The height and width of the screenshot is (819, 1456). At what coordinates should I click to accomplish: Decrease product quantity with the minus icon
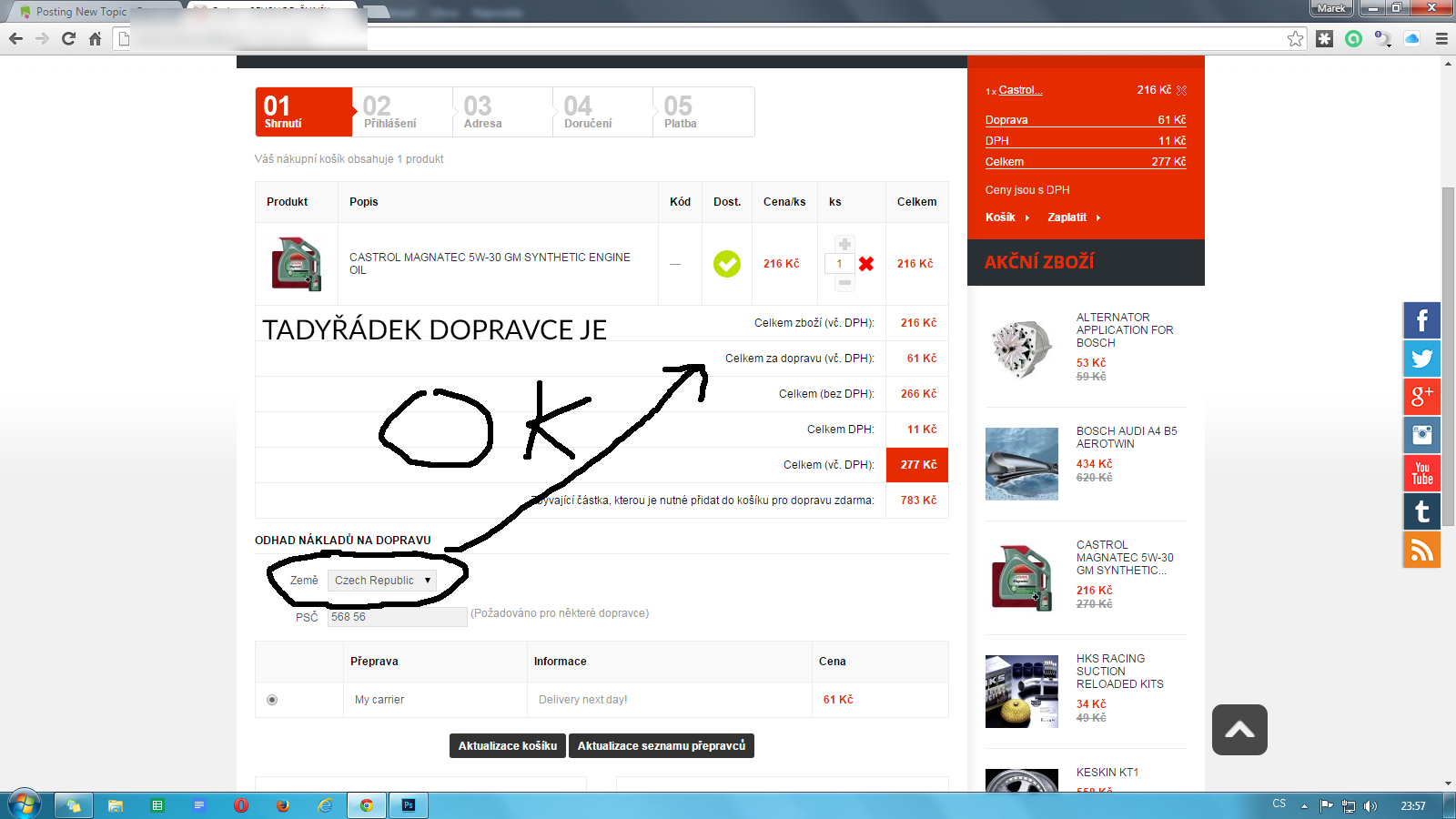click(844, 283)
